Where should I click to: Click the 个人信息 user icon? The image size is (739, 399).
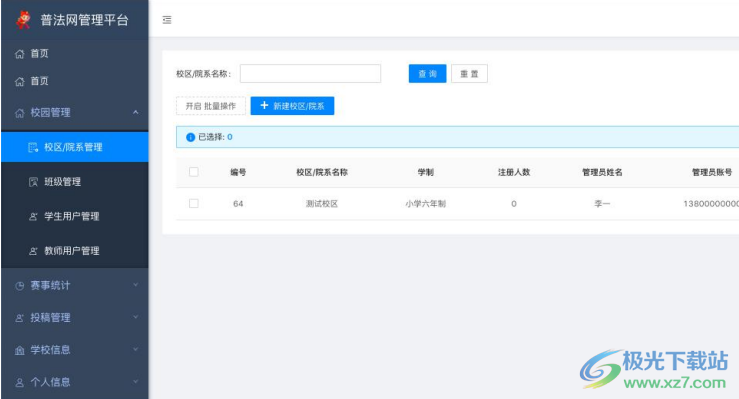(x=19, y=382)
